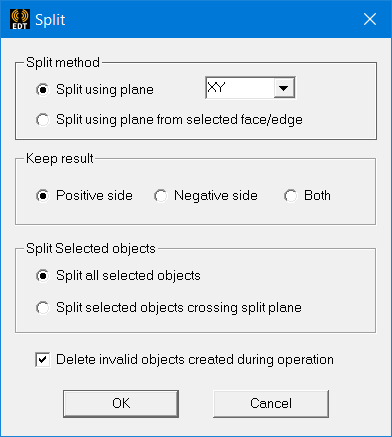Viewport: 392px width, 437px height.
Task: Toggle the 'Delete invalid objects' checkbox
Action: coord(43,360)
